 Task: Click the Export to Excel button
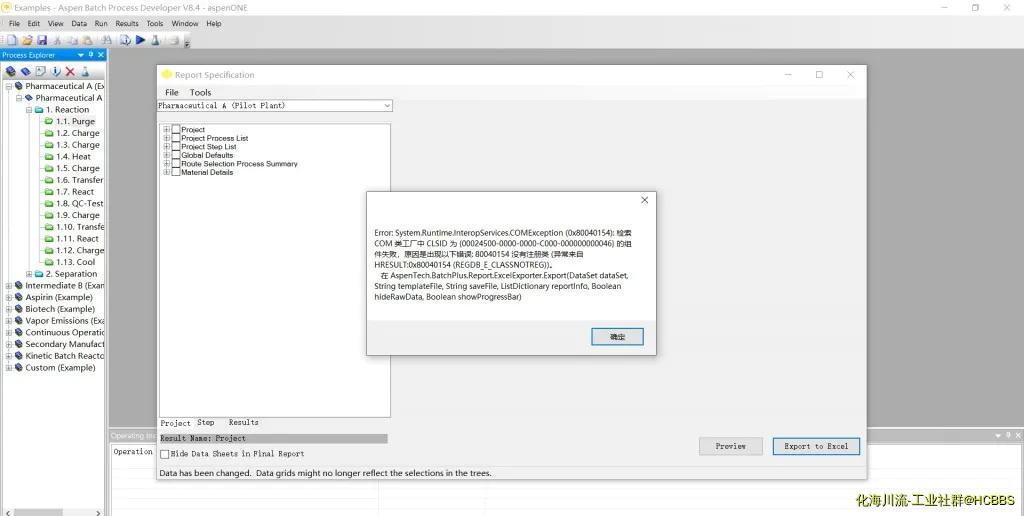pyautogui.click(x=816, y=446)
